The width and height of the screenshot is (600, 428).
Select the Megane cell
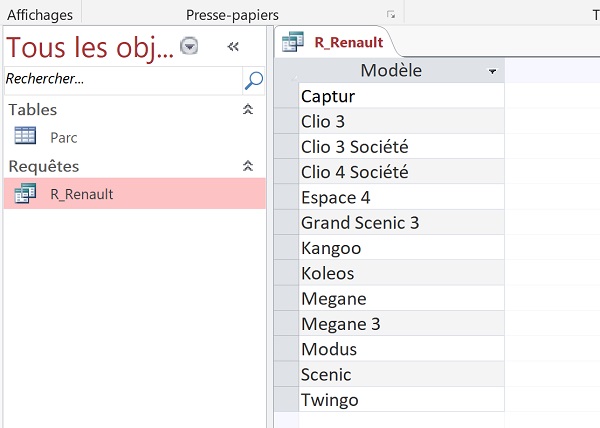[401, 298]
